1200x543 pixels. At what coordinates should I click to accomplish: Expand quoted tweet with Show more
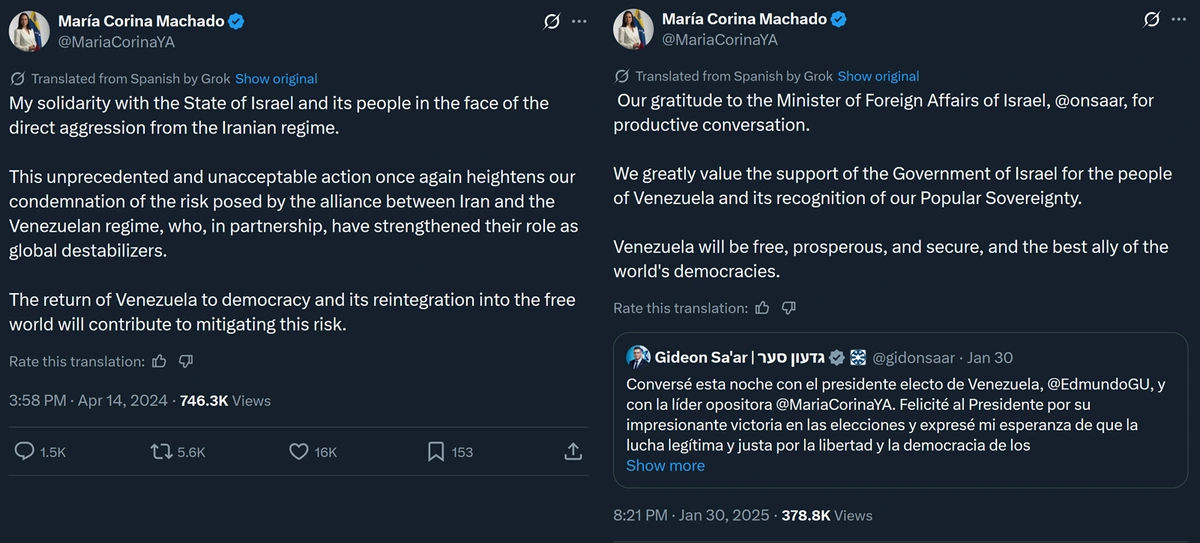(x=665, y=466)
